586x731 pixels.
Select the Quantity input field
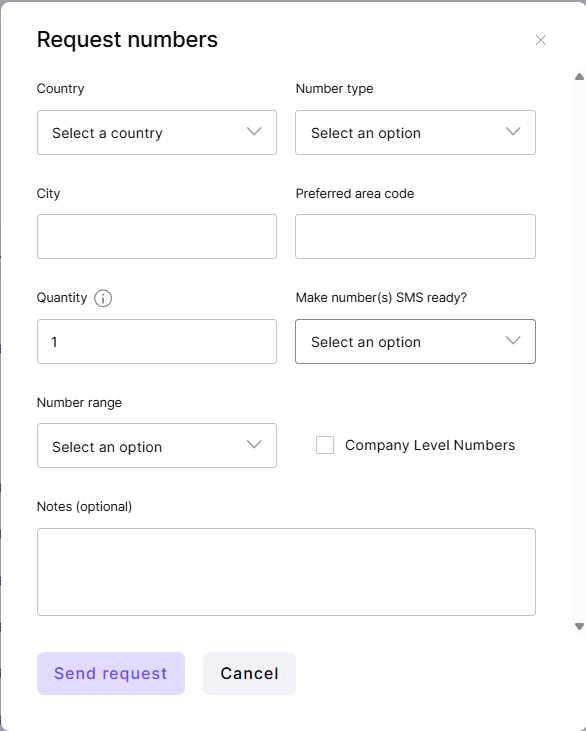point(157,341)
